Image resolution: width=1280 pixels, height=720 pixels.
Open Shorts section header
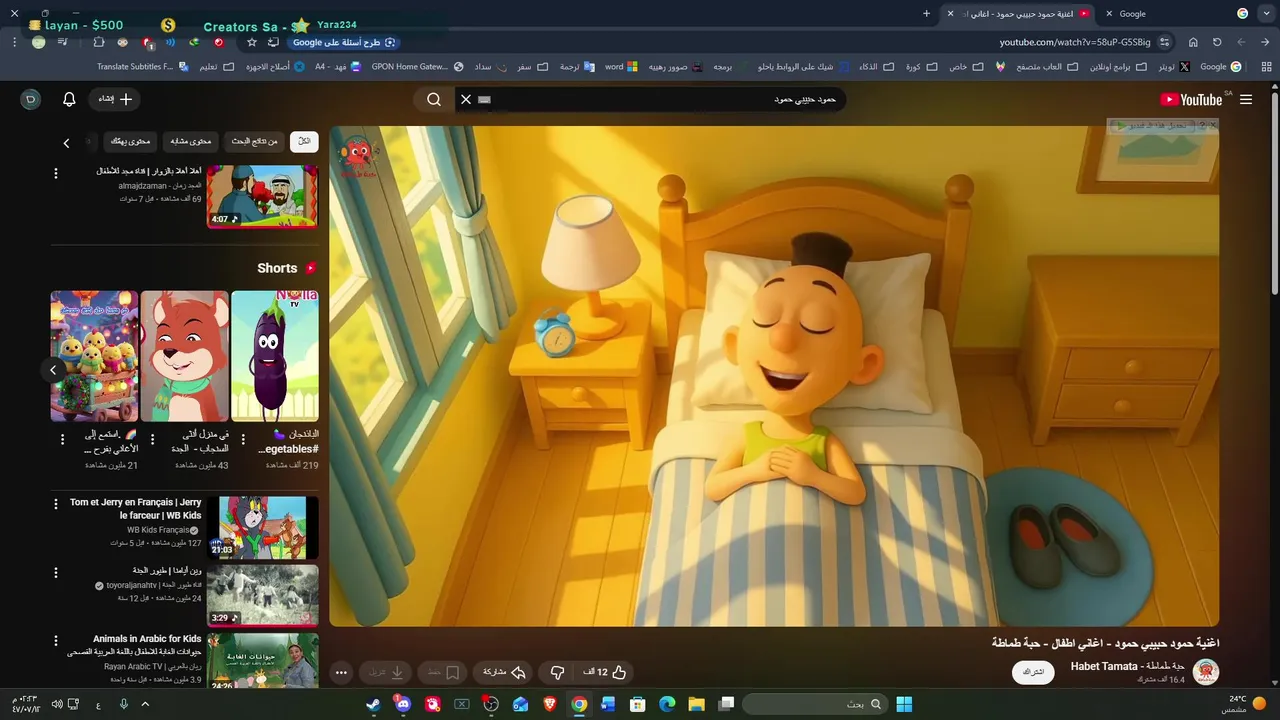(287, 268)
